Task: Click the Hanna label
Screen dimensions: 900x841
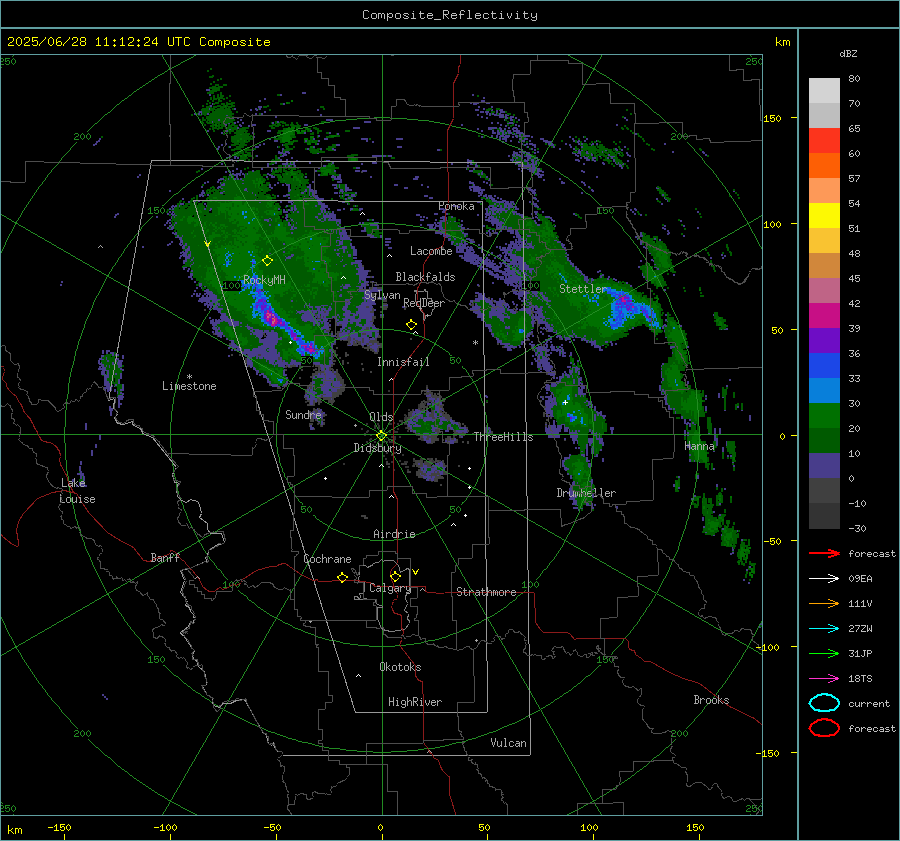Action: click(699, 446)
